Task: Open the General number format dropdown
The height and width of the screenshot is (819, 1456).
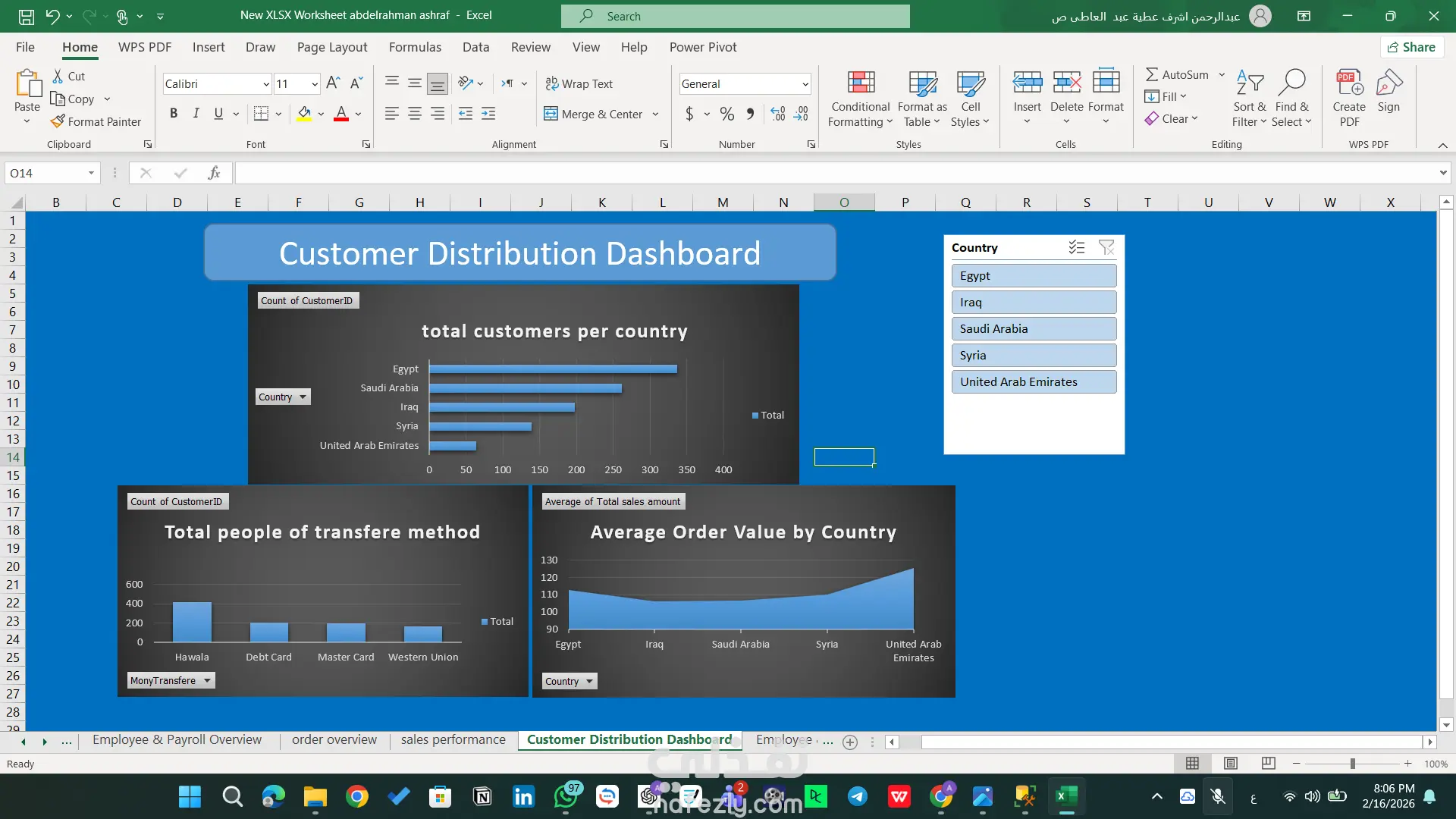Action: (x=805, y=84)
